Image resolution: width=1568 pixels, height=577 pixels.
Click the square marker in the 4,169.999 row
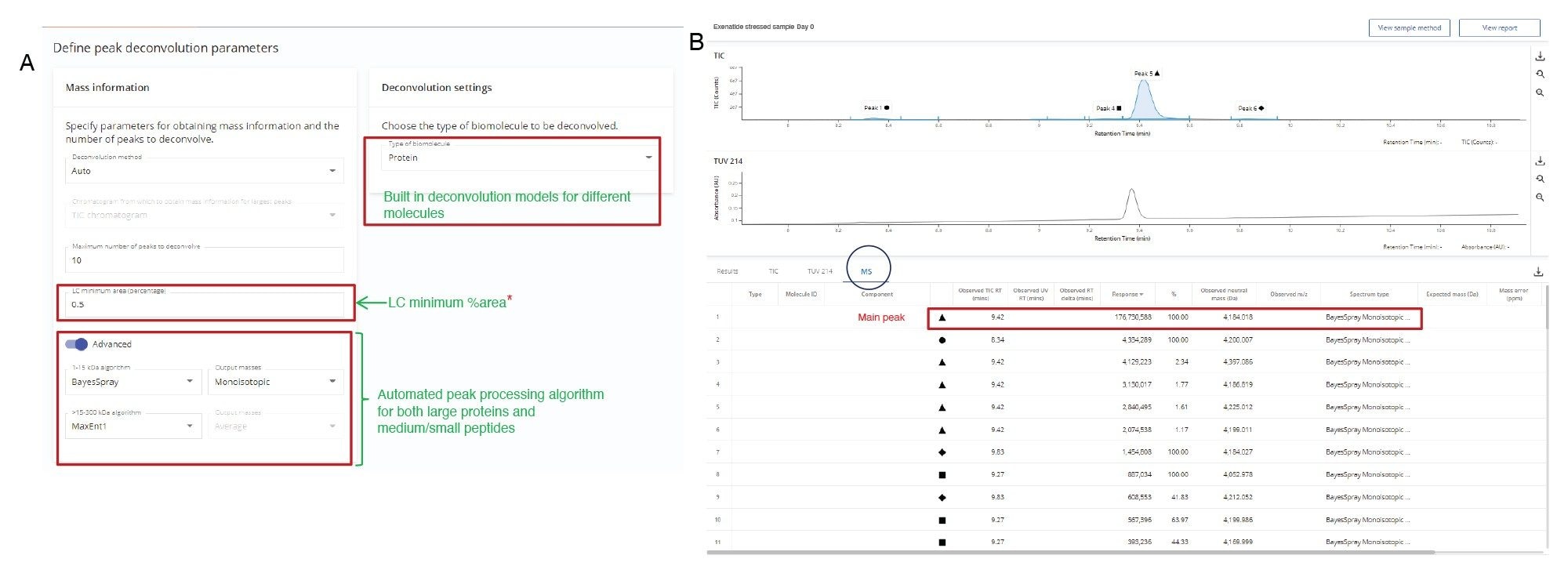tap(942, 542)
